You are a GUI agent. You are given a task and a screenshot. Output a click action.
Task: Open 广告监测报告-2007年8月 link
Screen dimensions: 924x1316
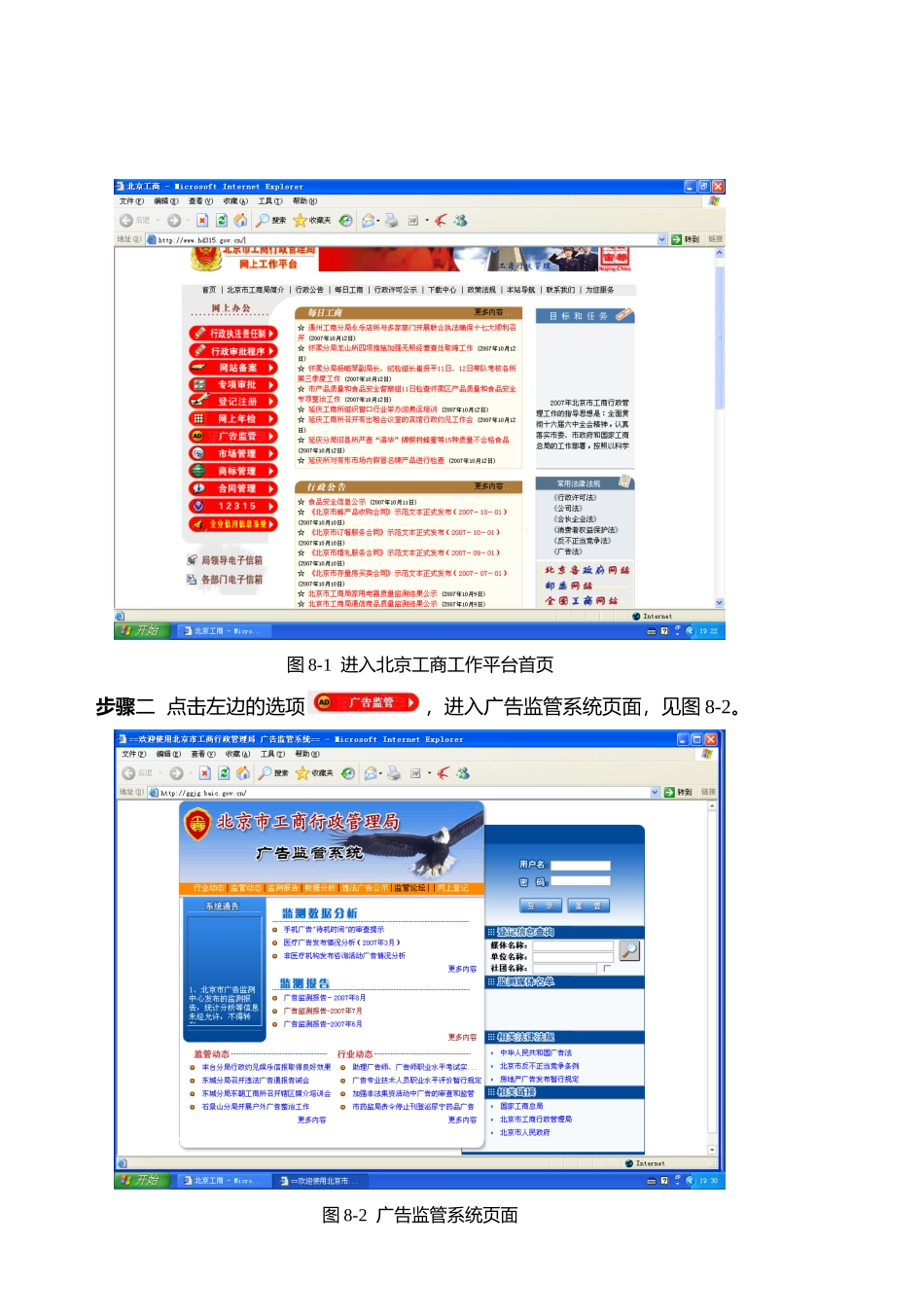325,998
